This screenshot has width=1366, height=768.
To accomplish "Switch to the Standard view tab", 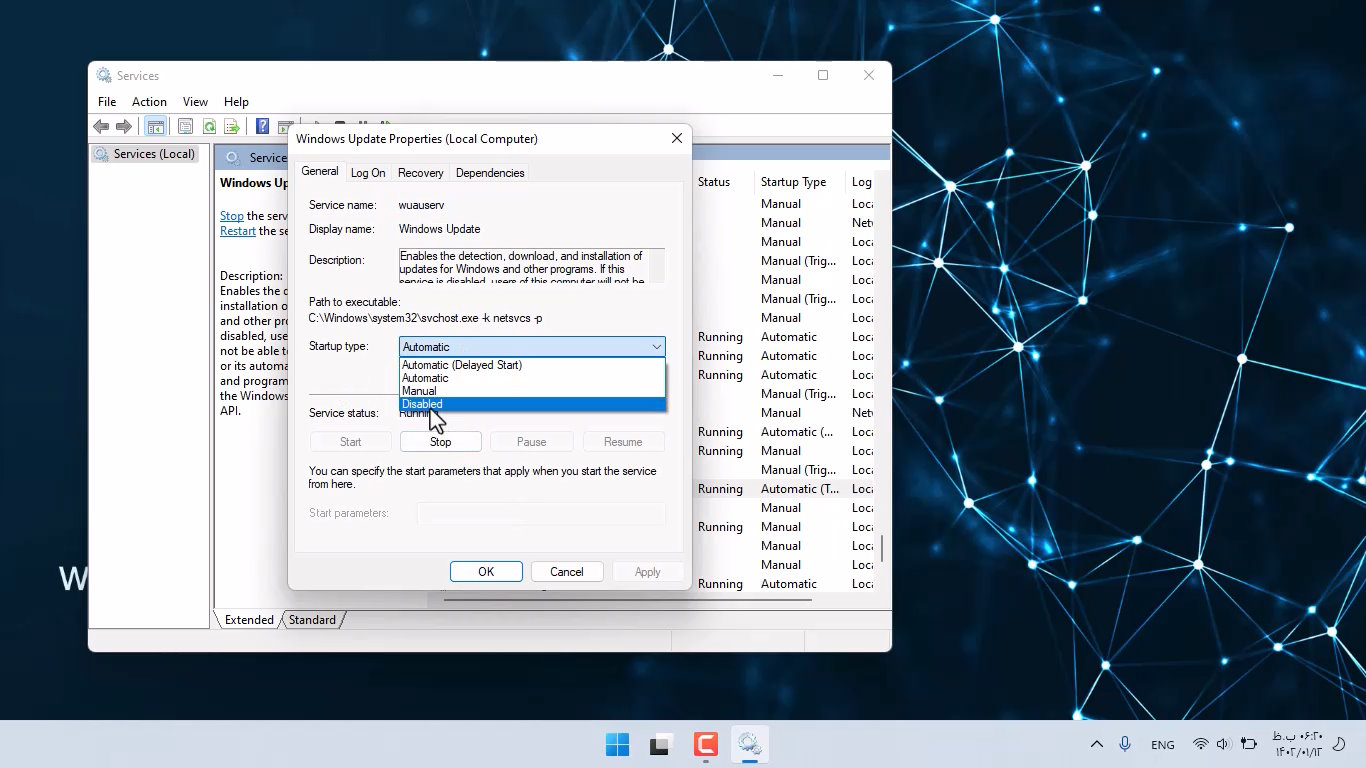I will [x=312, y=620].
